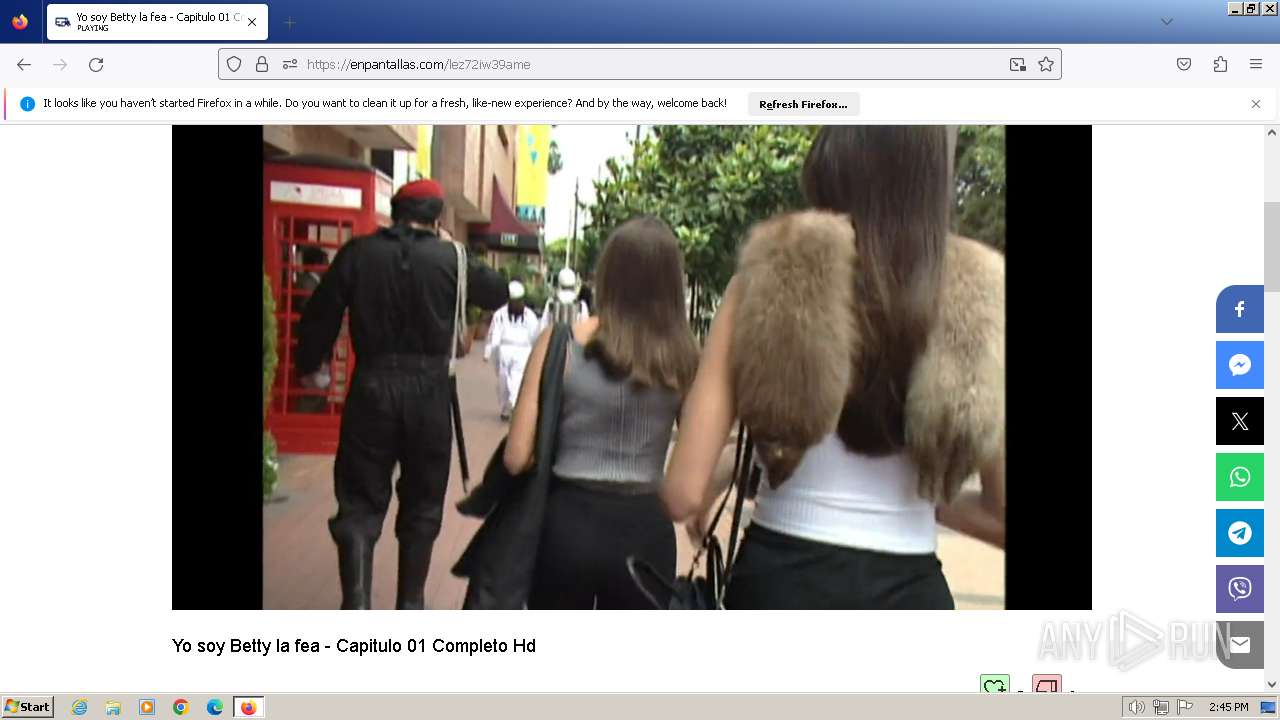
Task: Share video via Viber
Action: point(1240,589)
